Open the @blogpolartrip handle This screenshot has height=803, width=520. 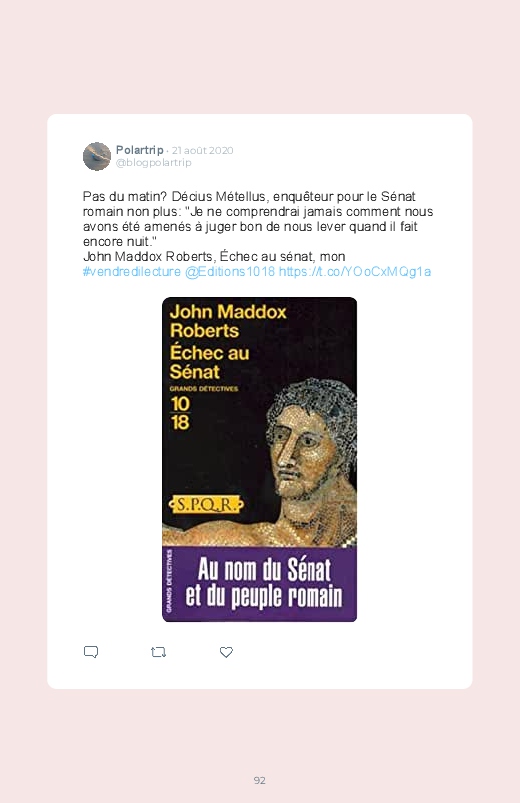pyautogui.click(x=154, y=162)
